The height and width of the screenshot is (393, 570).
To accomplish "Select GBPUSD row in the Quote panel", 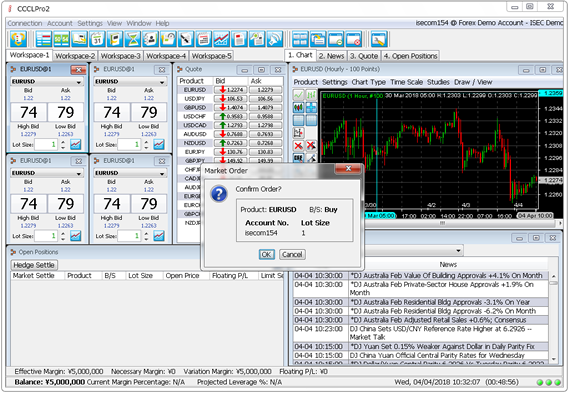I will (x=230, y=108).
